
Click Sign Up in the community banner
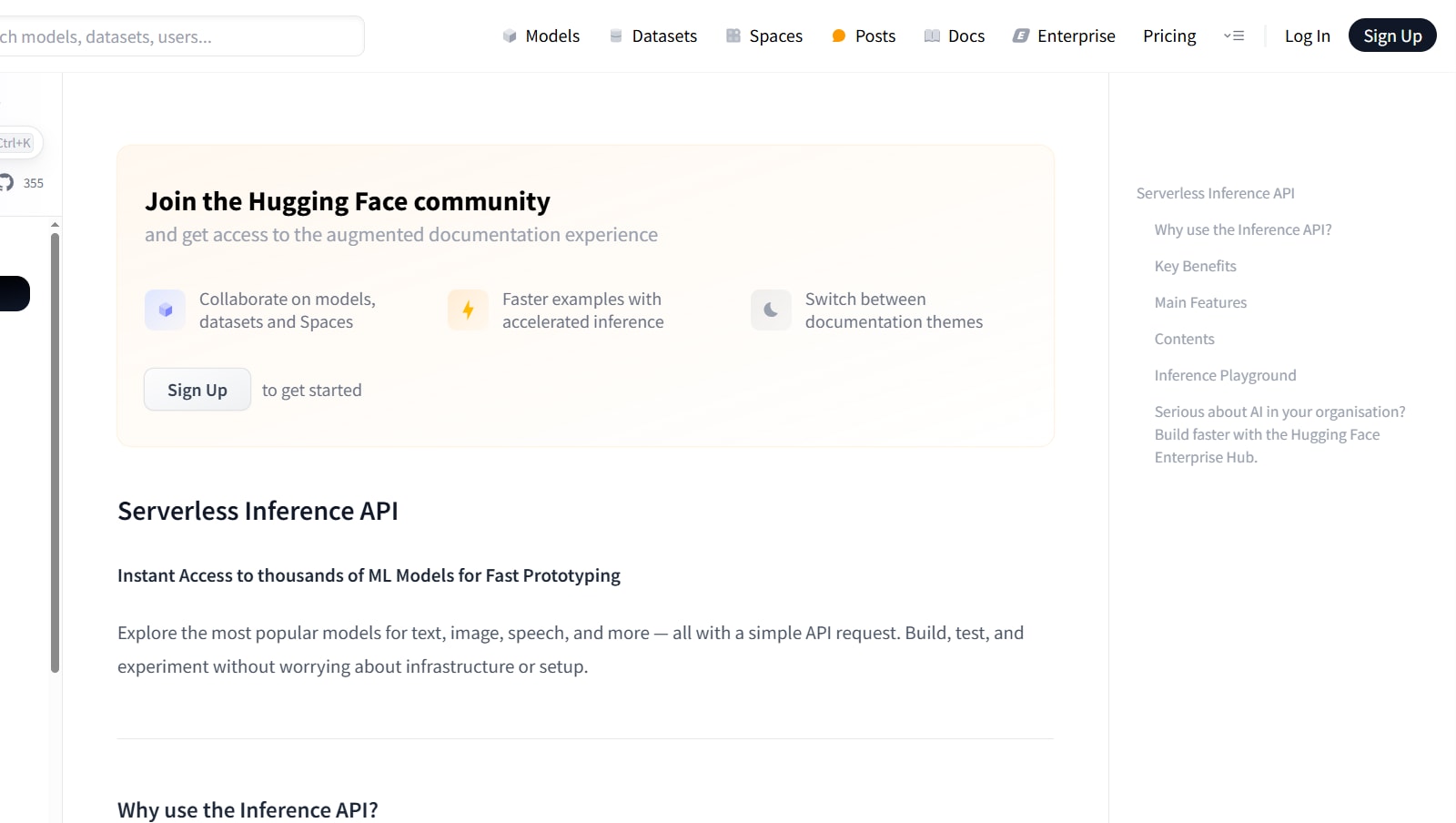197,390
